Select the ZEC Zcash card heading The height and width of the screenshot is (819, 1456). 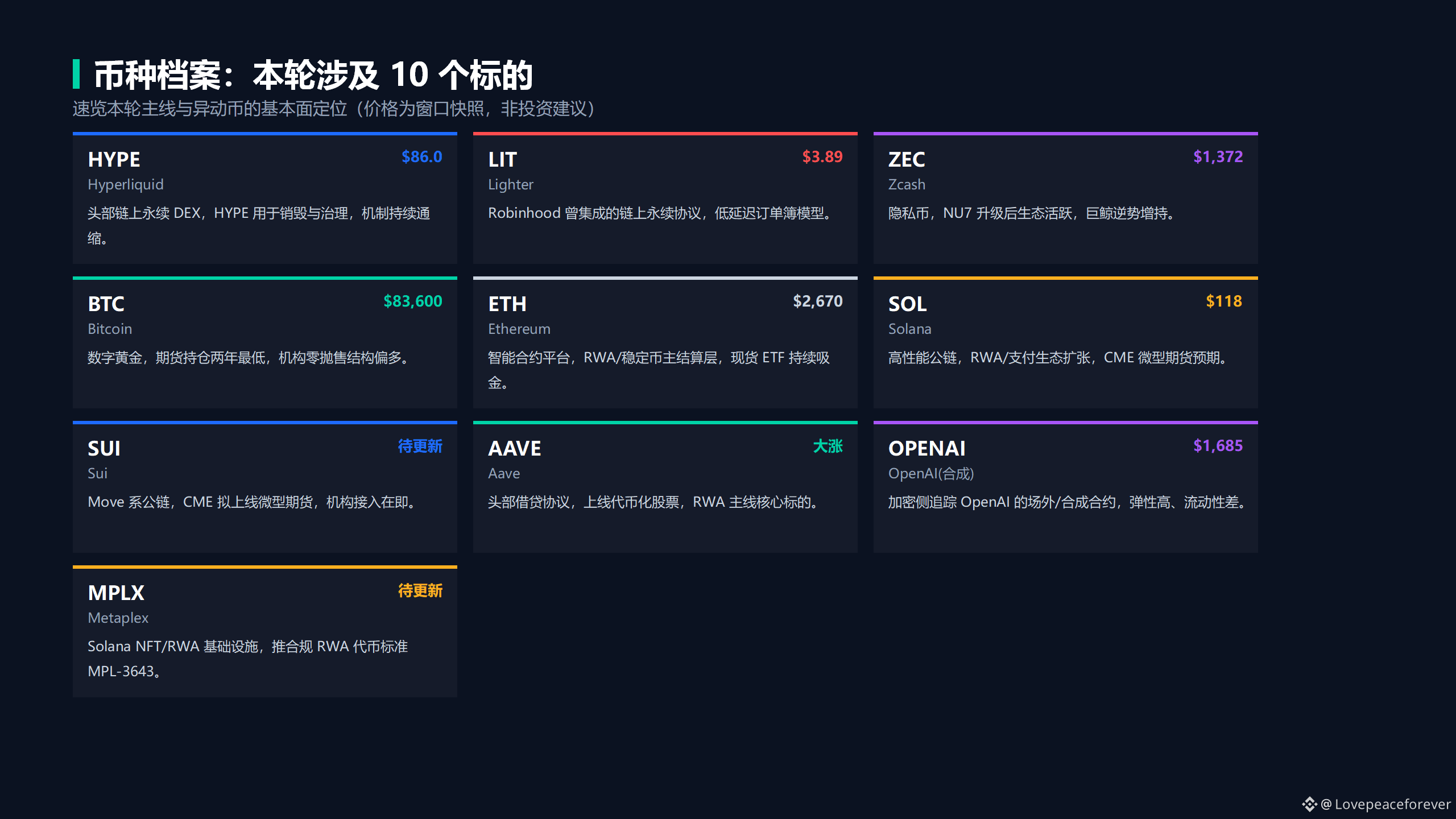pos(907,159)
